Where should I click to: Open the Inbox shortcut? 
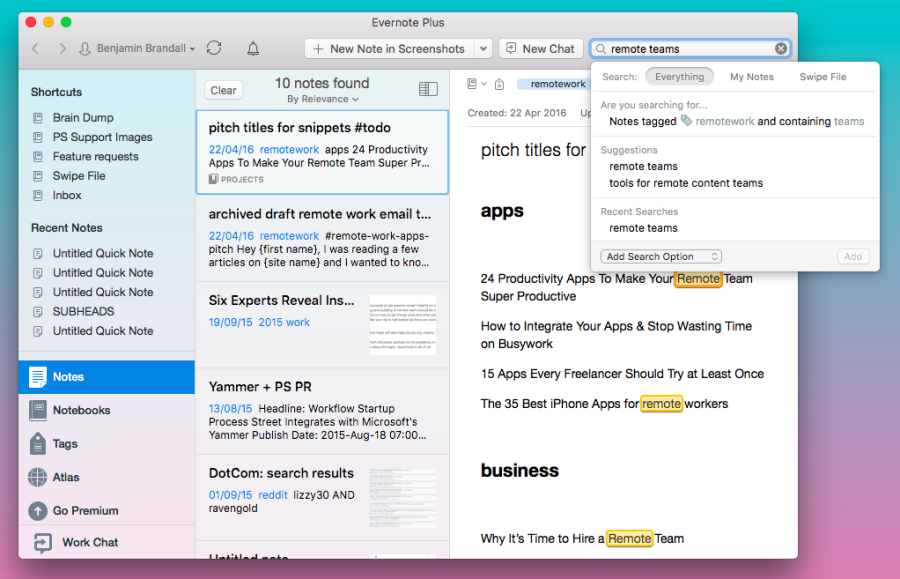[67, 196]
